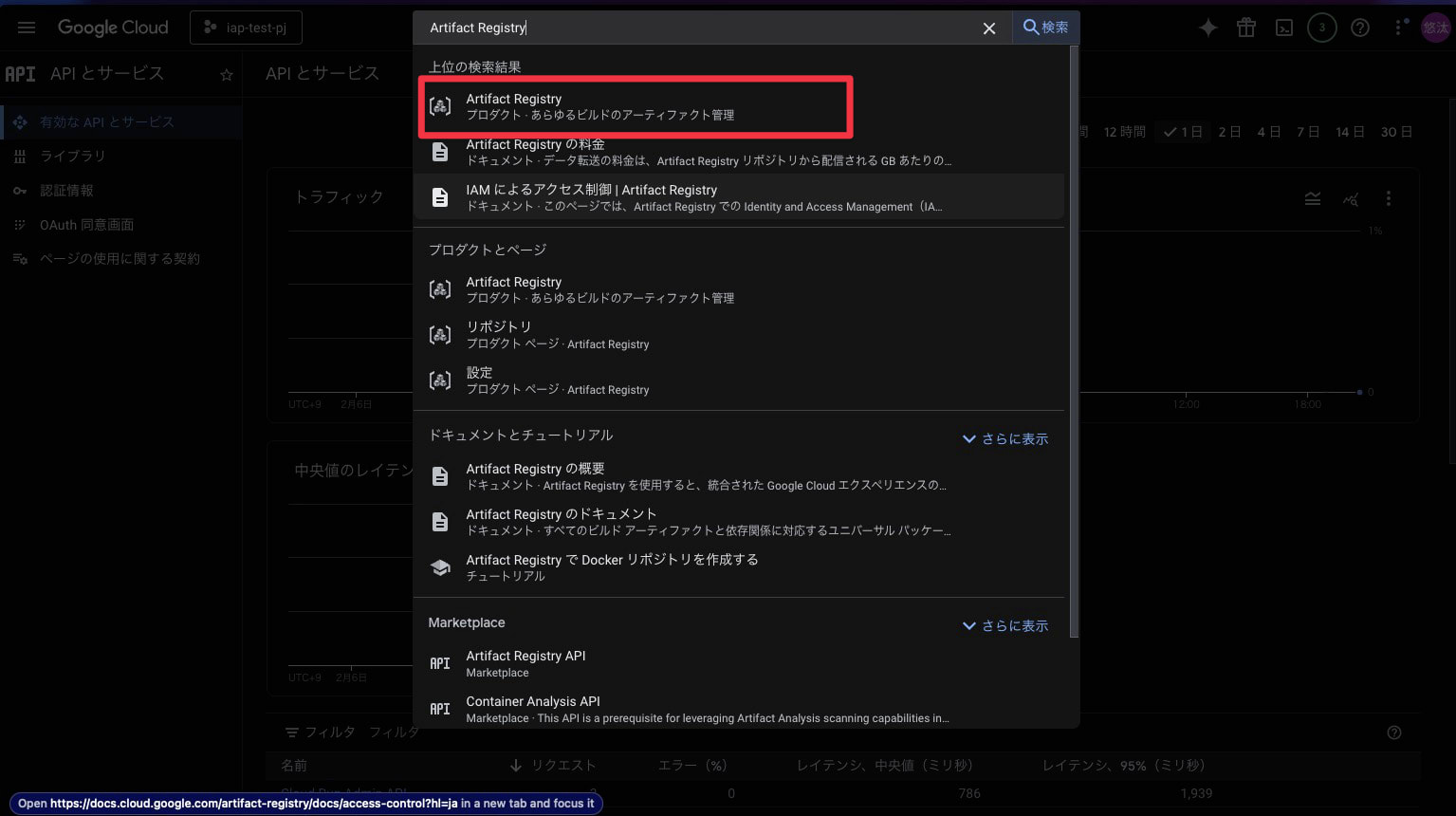Image resolution: width=1456 pixels, height=816 pixels.
Task: Click the document icon beside Artifact Registry の概要
Action: (x=440, y=476)
